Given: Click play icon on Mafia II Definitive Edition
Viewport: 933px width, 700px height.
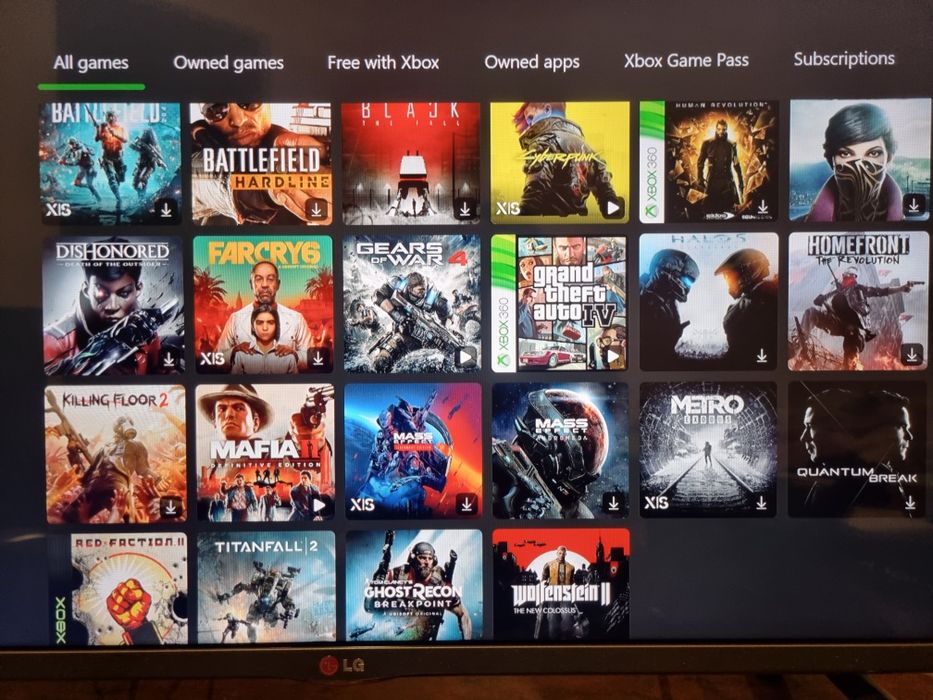Looking at the screenshot, I should (x=320, y=505).
